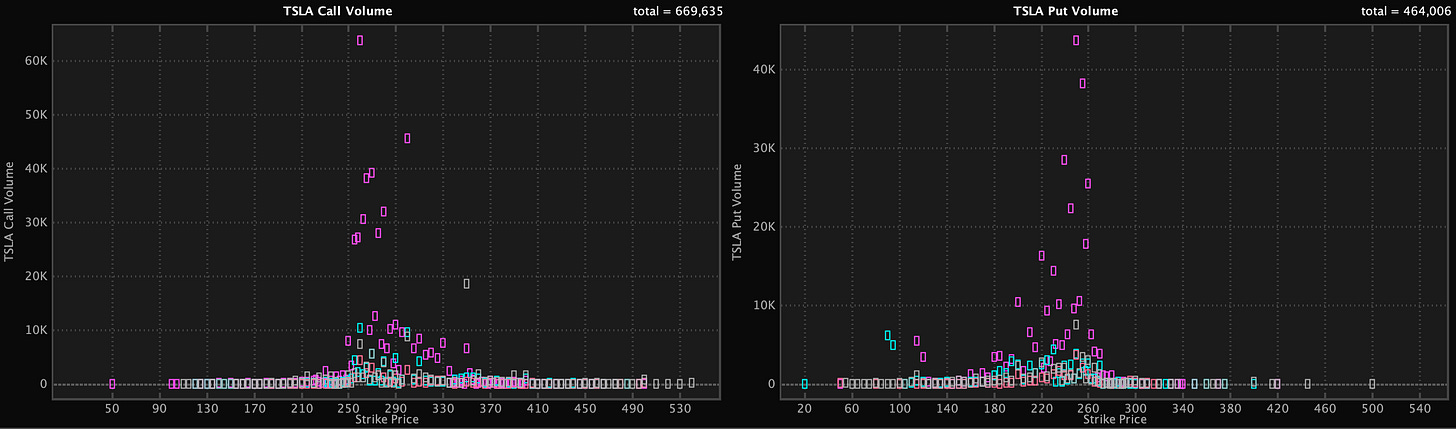Click strike tick 540 on put chart

[1419, 409]
